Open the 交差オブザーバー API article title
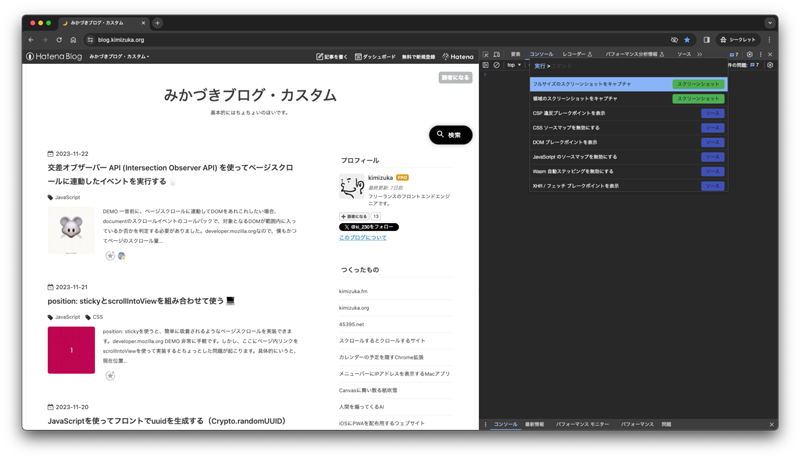The width and height of the screenshot is (800, 459). [170, 174]
